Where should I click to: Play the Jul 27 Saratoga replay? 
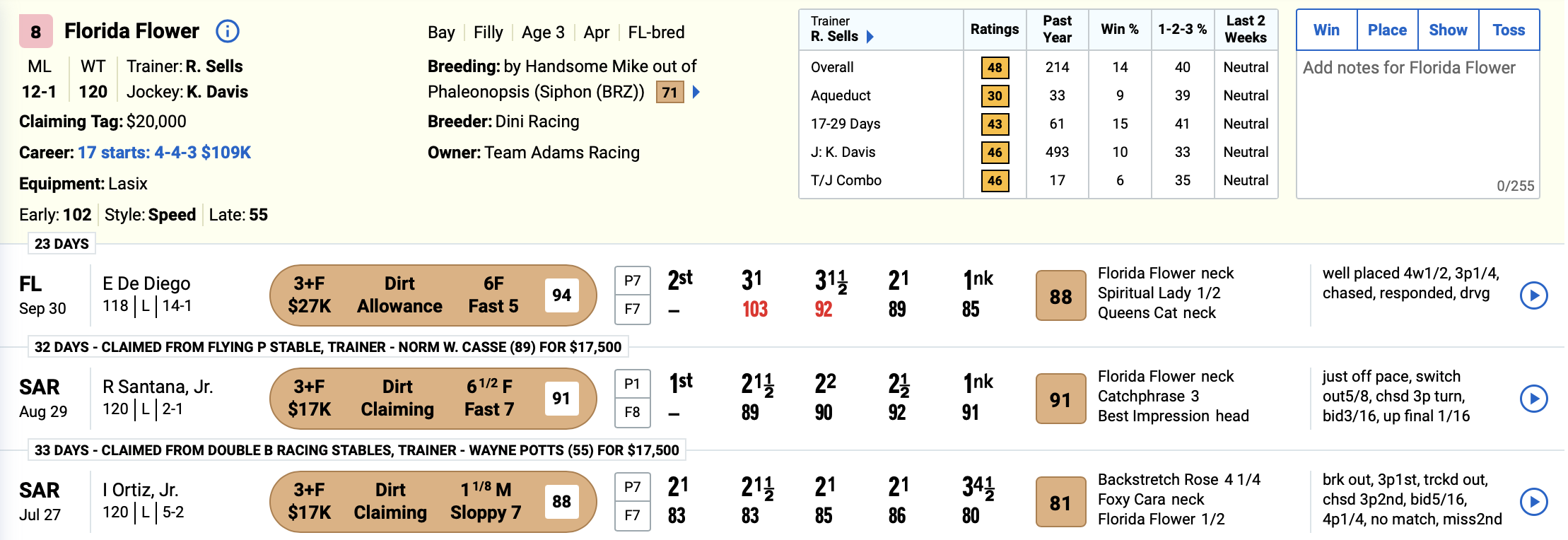pos(1533,502)
